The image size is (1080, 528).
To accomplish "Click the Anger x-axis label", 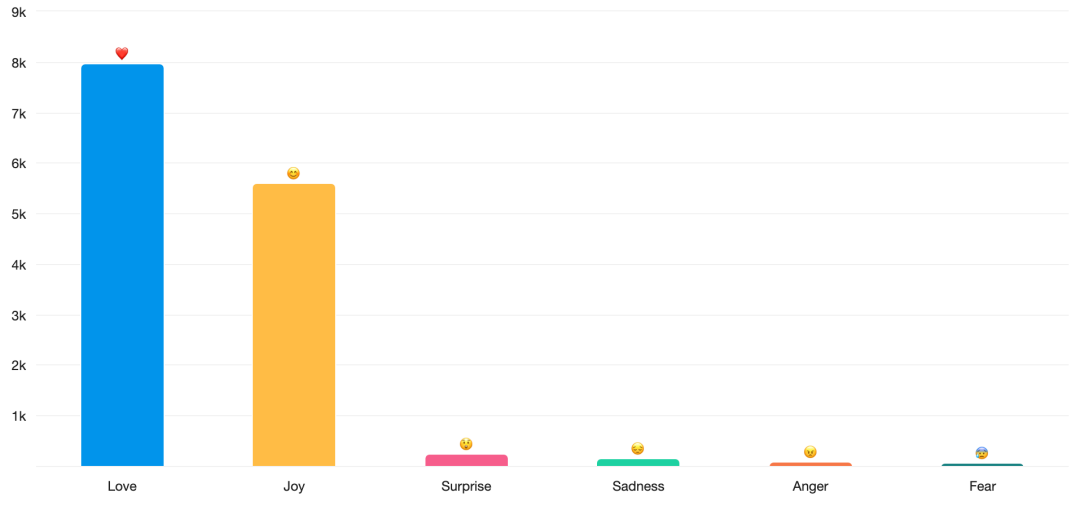I will pyautogui.click(x=810, y=487).
